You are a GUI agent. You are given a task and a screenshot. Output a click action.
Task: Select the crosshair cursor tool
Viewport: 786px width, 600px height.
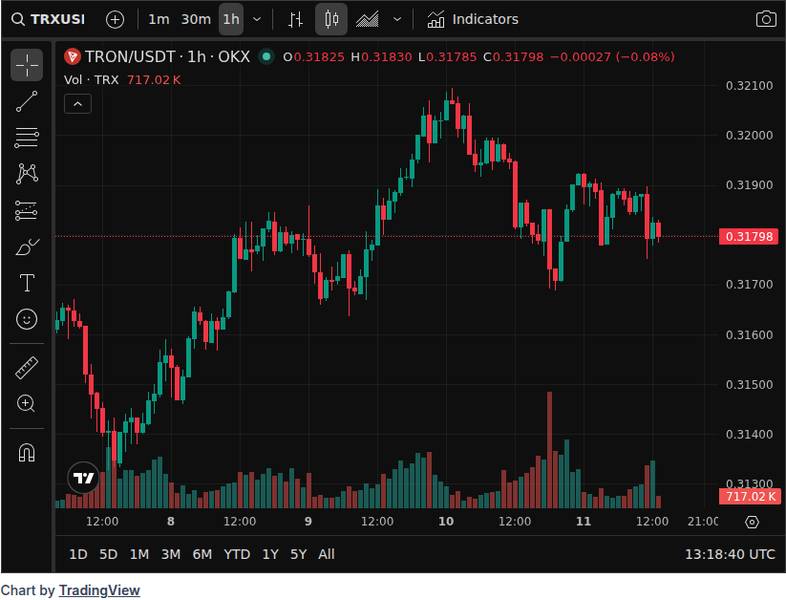point(27,65)
